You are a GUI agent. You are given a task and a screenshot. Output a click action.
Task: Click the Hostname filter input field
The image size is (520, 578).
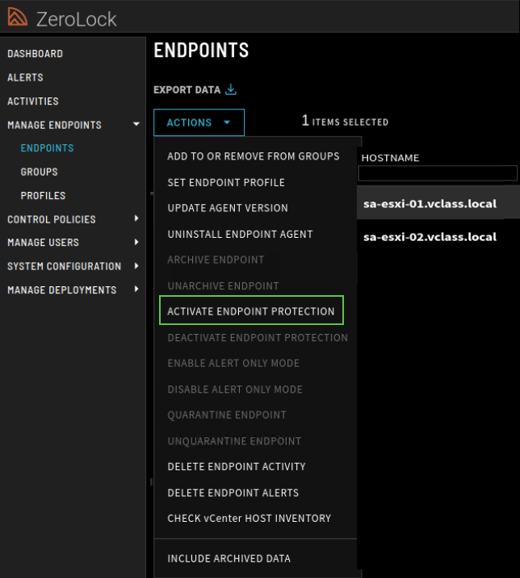pyautogui.click(x=437, y=173)
